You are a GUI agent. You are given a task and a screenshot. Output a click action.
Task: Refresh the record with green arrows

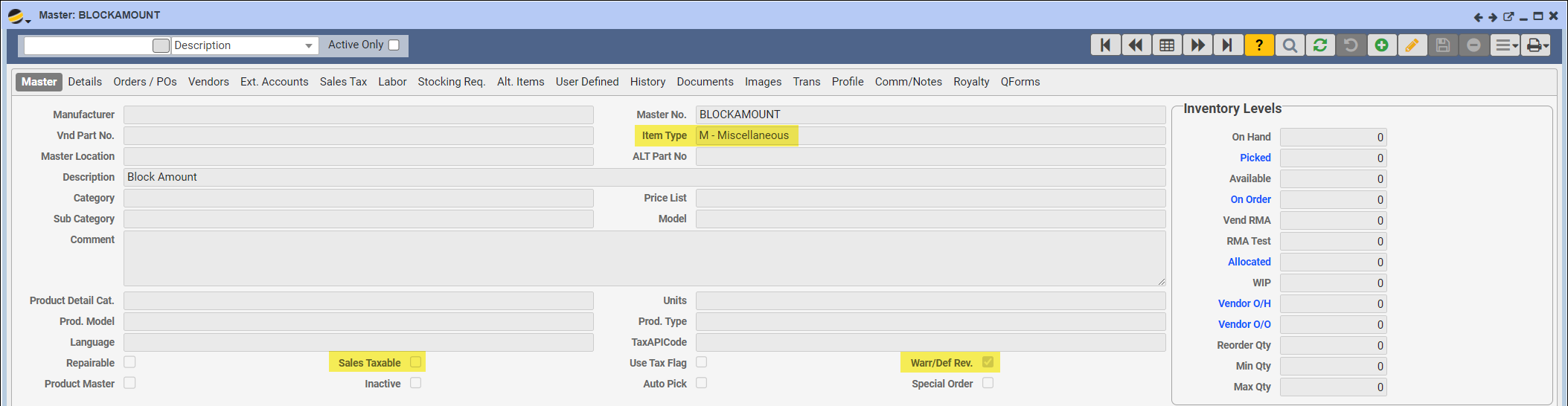(x=1320, y=45)
